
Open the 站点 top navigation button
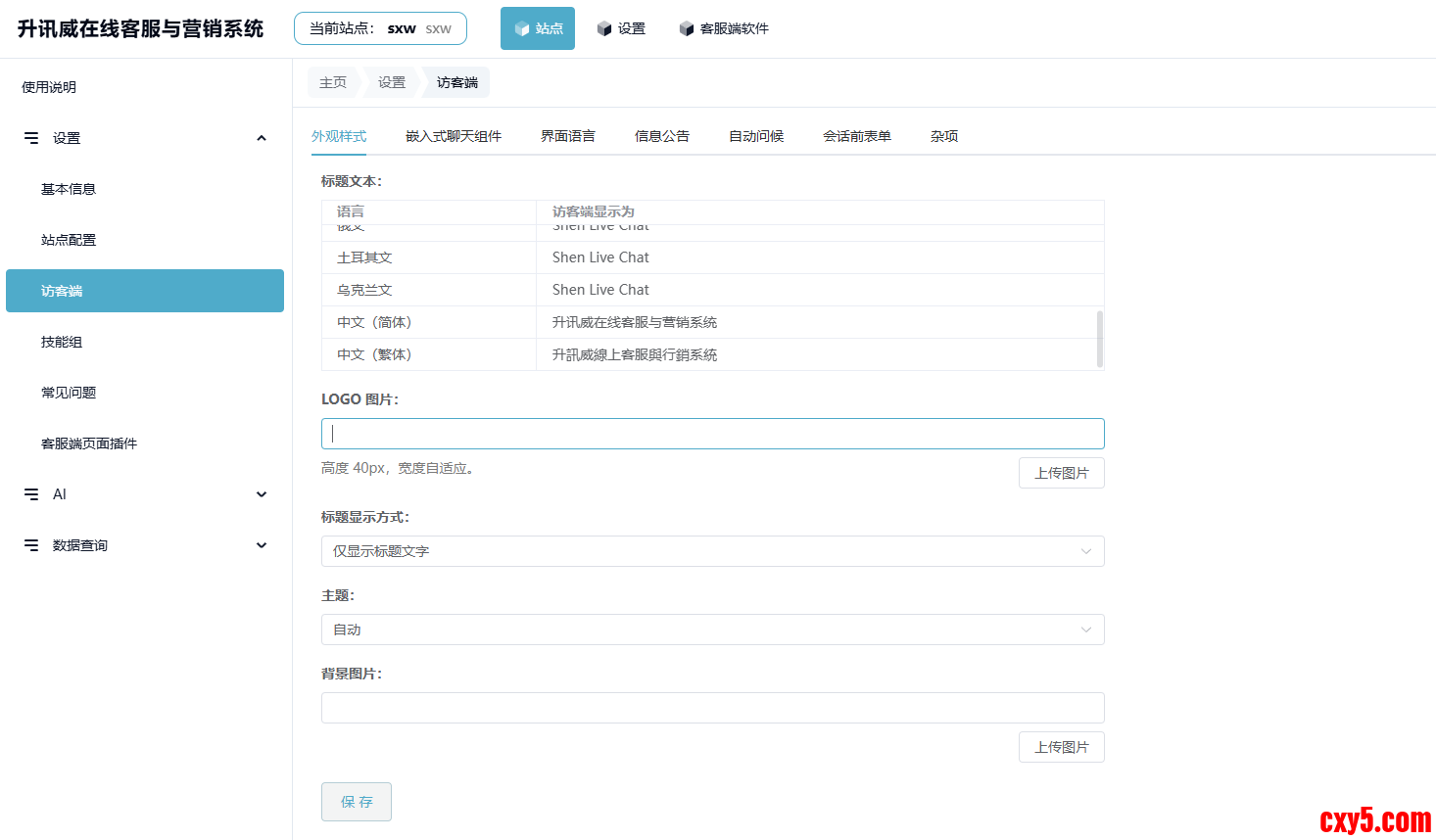[x=538, y=28]
